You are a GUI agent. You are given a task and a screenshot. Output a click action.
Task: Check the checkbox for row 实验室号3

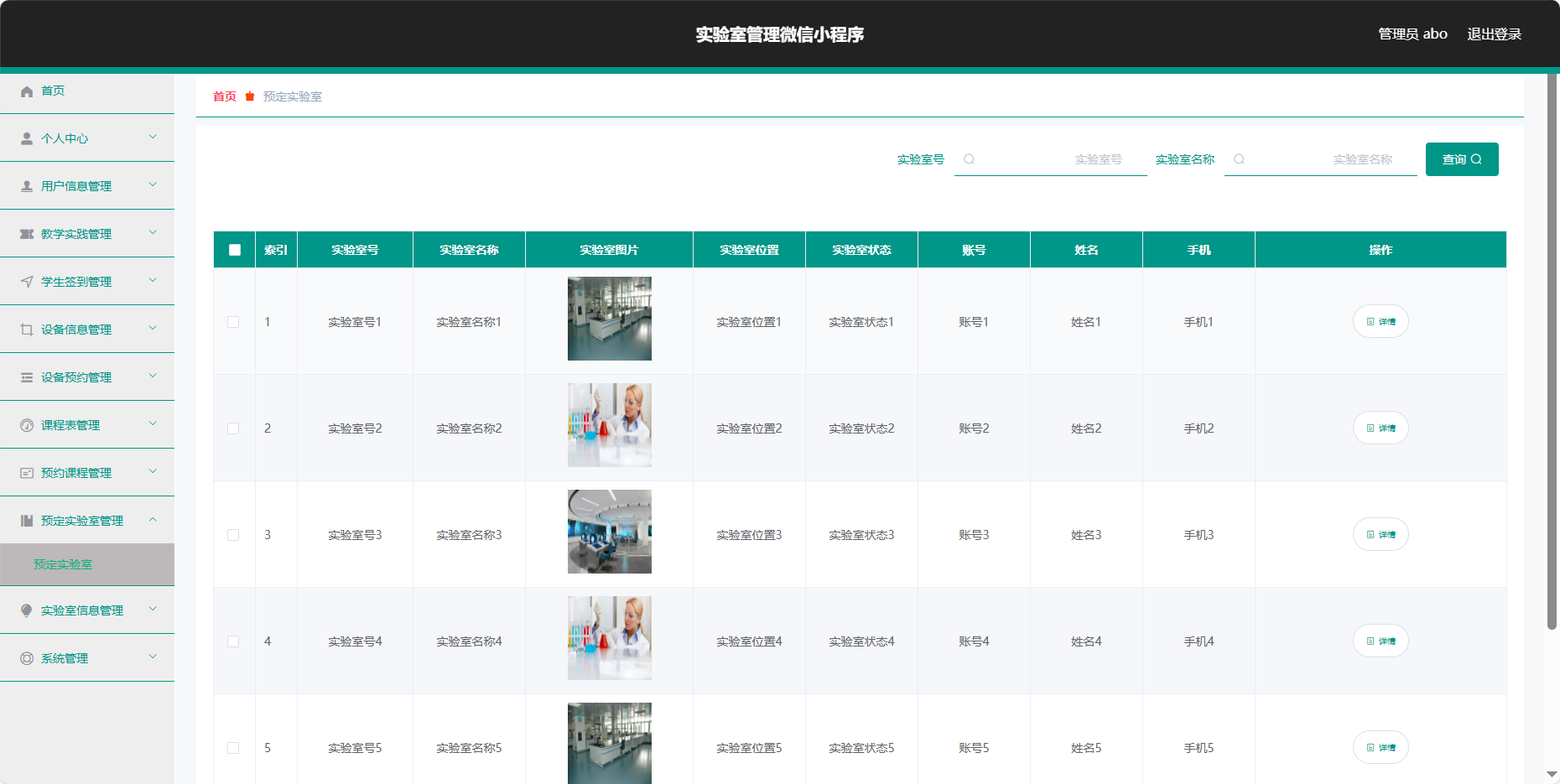pyautogui.click(x=233, y=535)
